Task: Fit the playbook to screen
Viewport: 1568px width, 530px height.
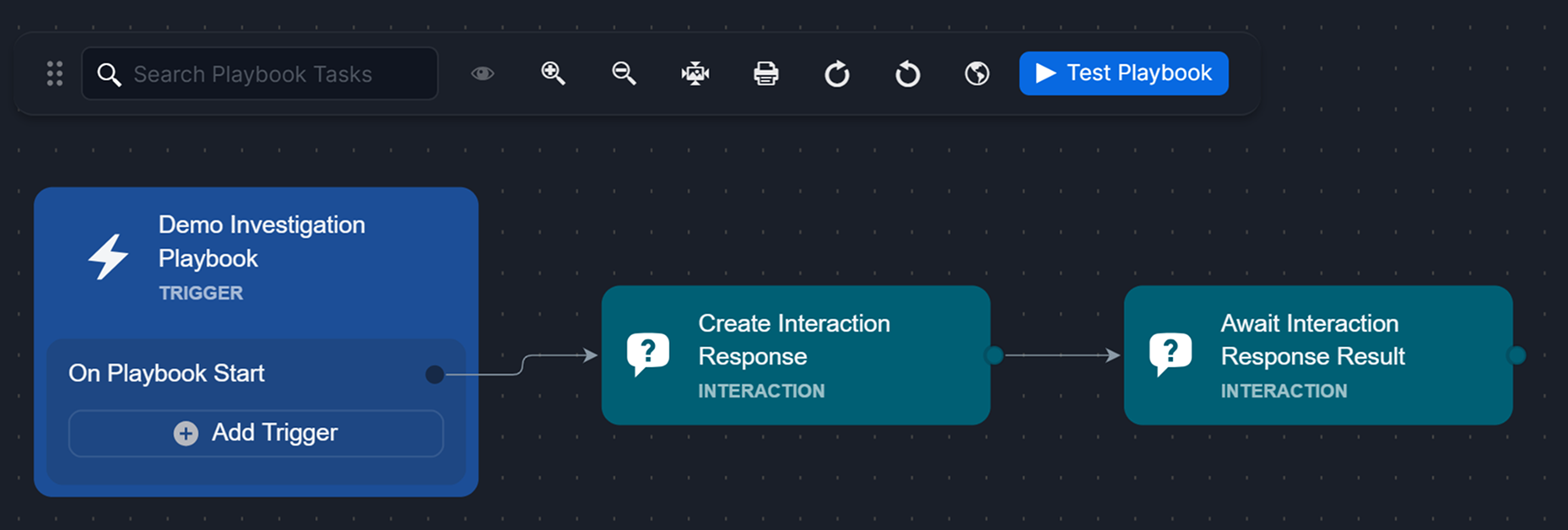Action: pos(695,74)
